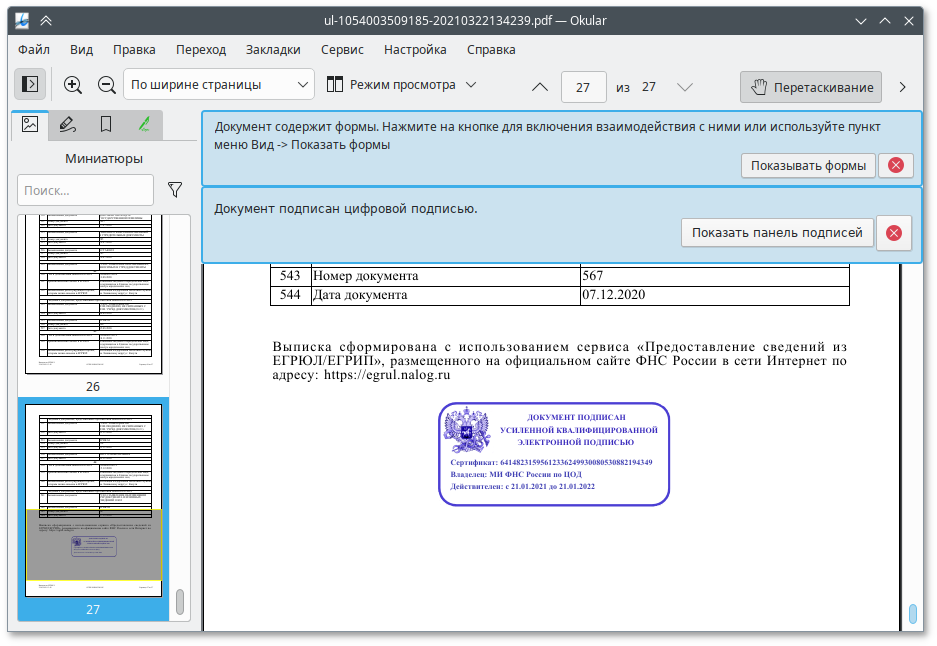The image size is (937, 646).
Task: Open the 'Настройка' menu
Action: pos(415,49)
